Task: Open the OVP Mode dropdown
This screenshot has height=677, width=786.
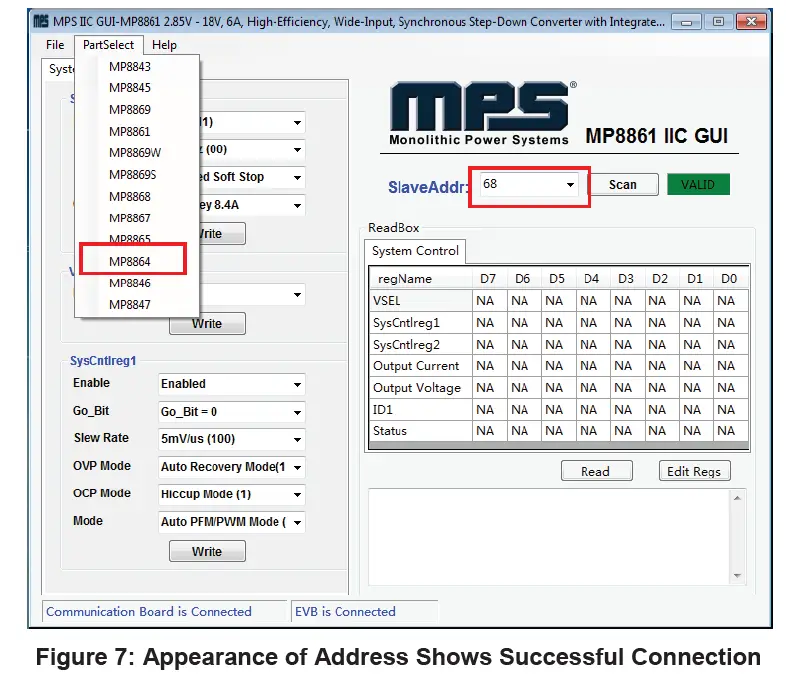Action: coord(232,467)
